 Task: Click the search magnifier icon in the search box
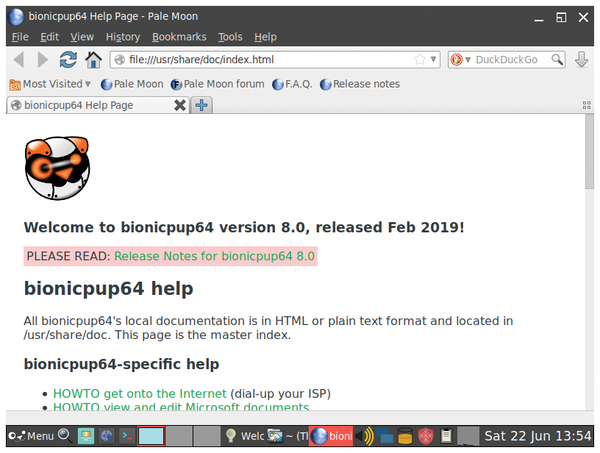[557, 60]
